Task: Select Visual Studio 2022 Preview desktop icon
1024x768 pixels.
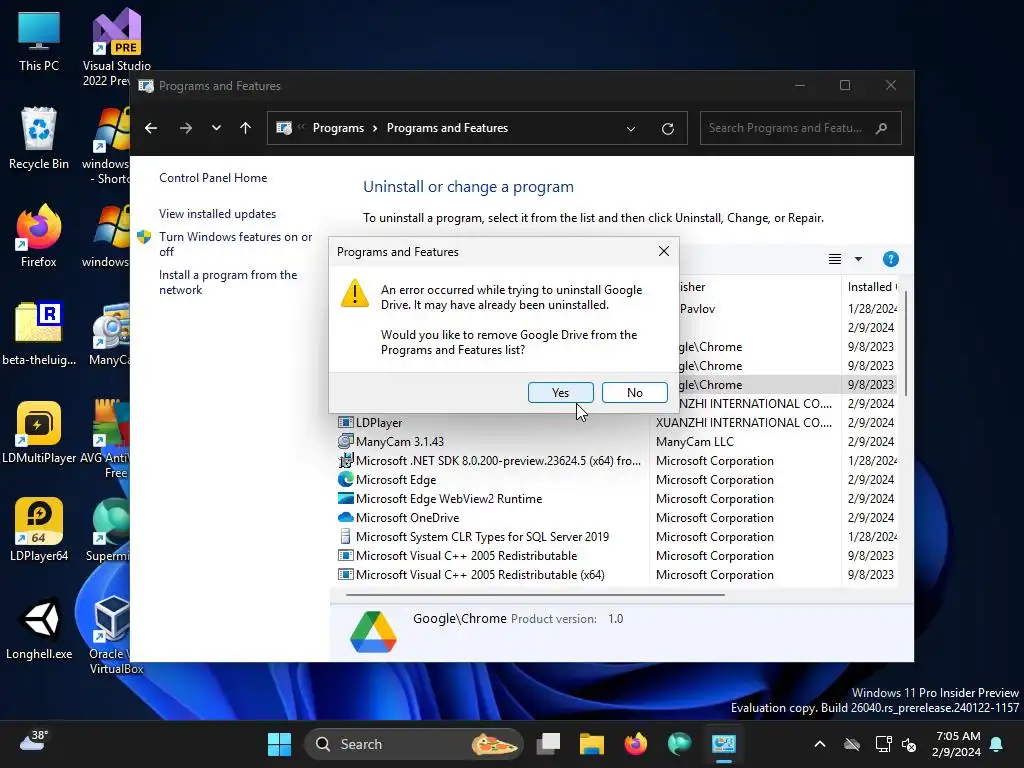Action: (x=116, y=47)
